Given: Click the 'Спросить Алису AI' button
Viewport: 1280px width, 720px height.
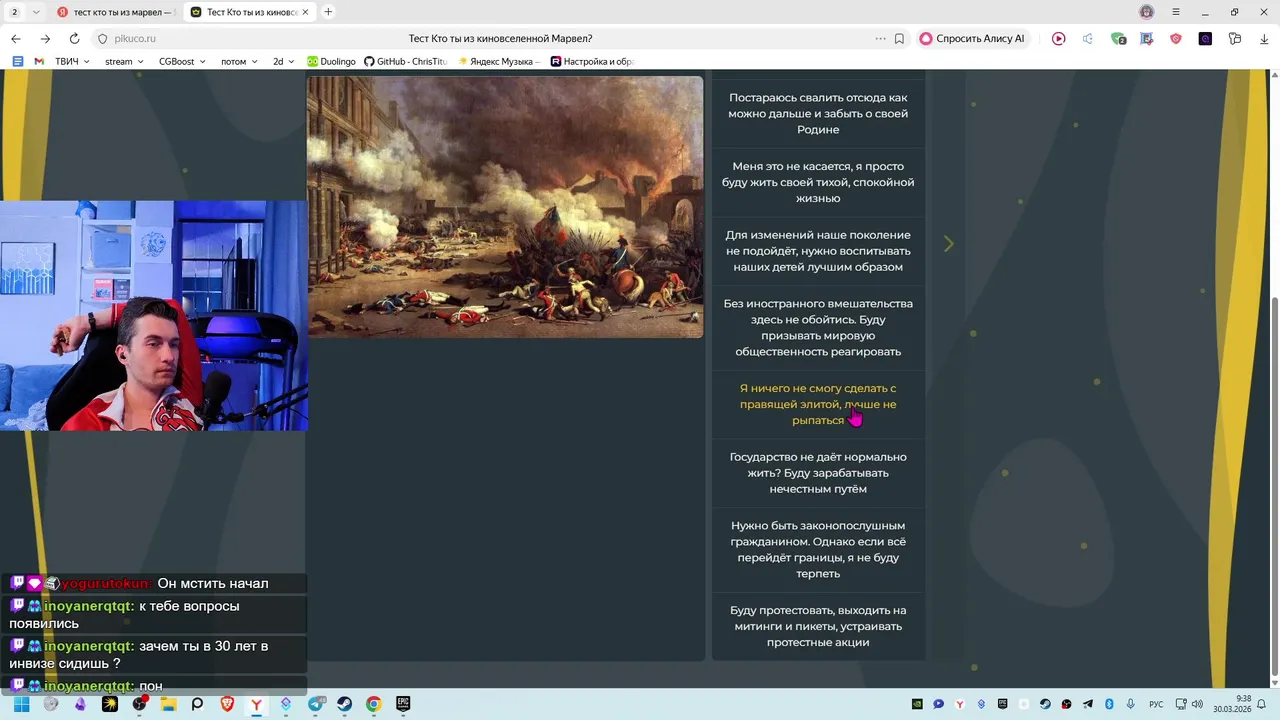Looking at the screenshot, I should pos(973,38).
